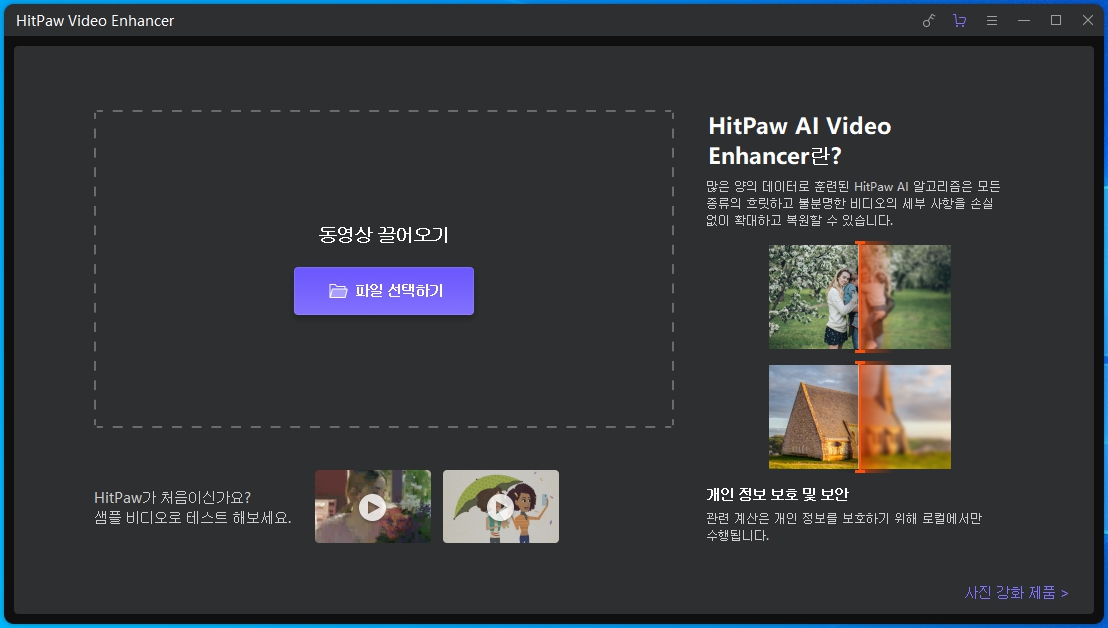
Task: Maximize the HitPaw Video Enhancer window
Action: click(x=1056, y=20)
